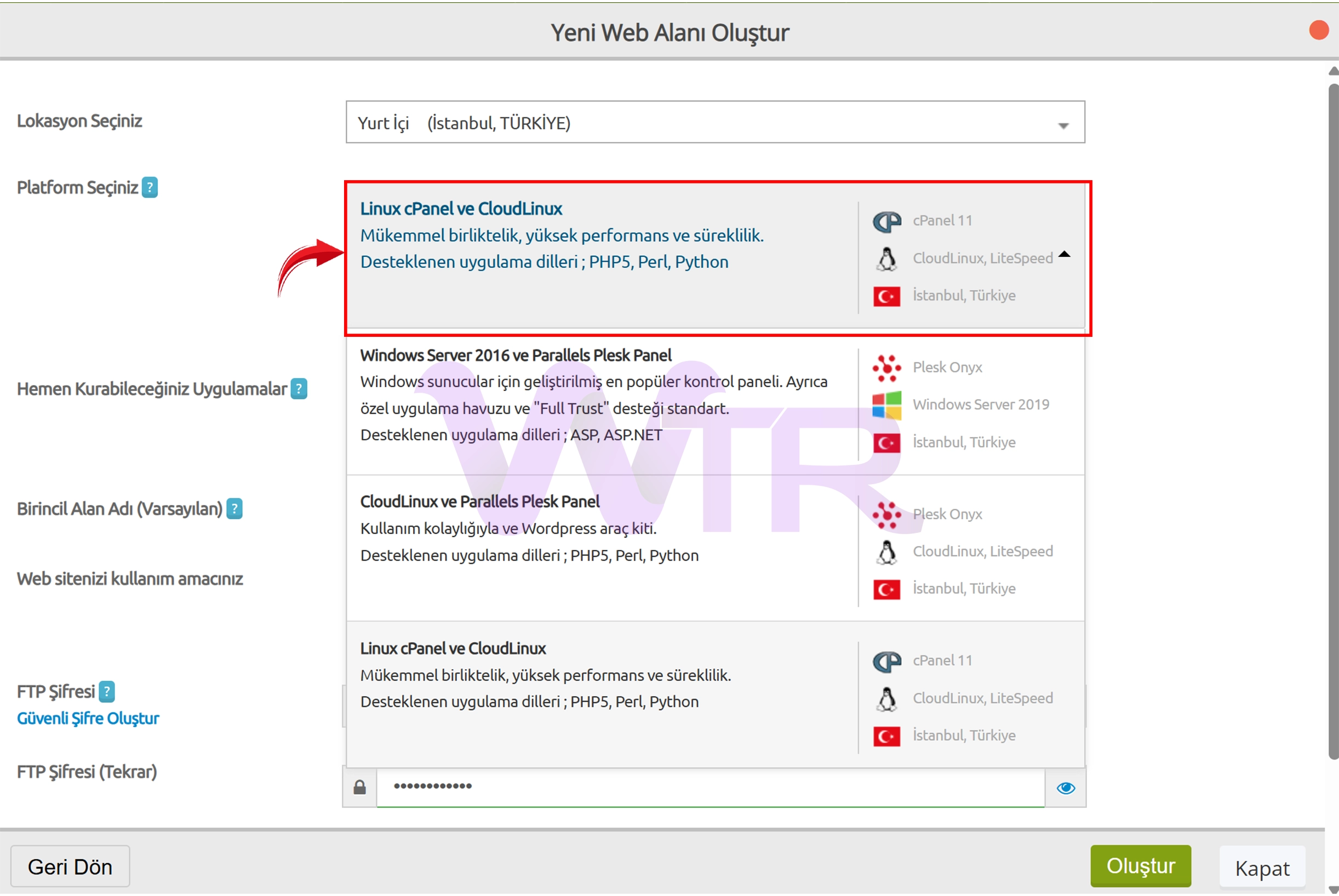Click the Geri Dön button
1339x896 pixels.
pyautogui.click(x=70, y=866)
